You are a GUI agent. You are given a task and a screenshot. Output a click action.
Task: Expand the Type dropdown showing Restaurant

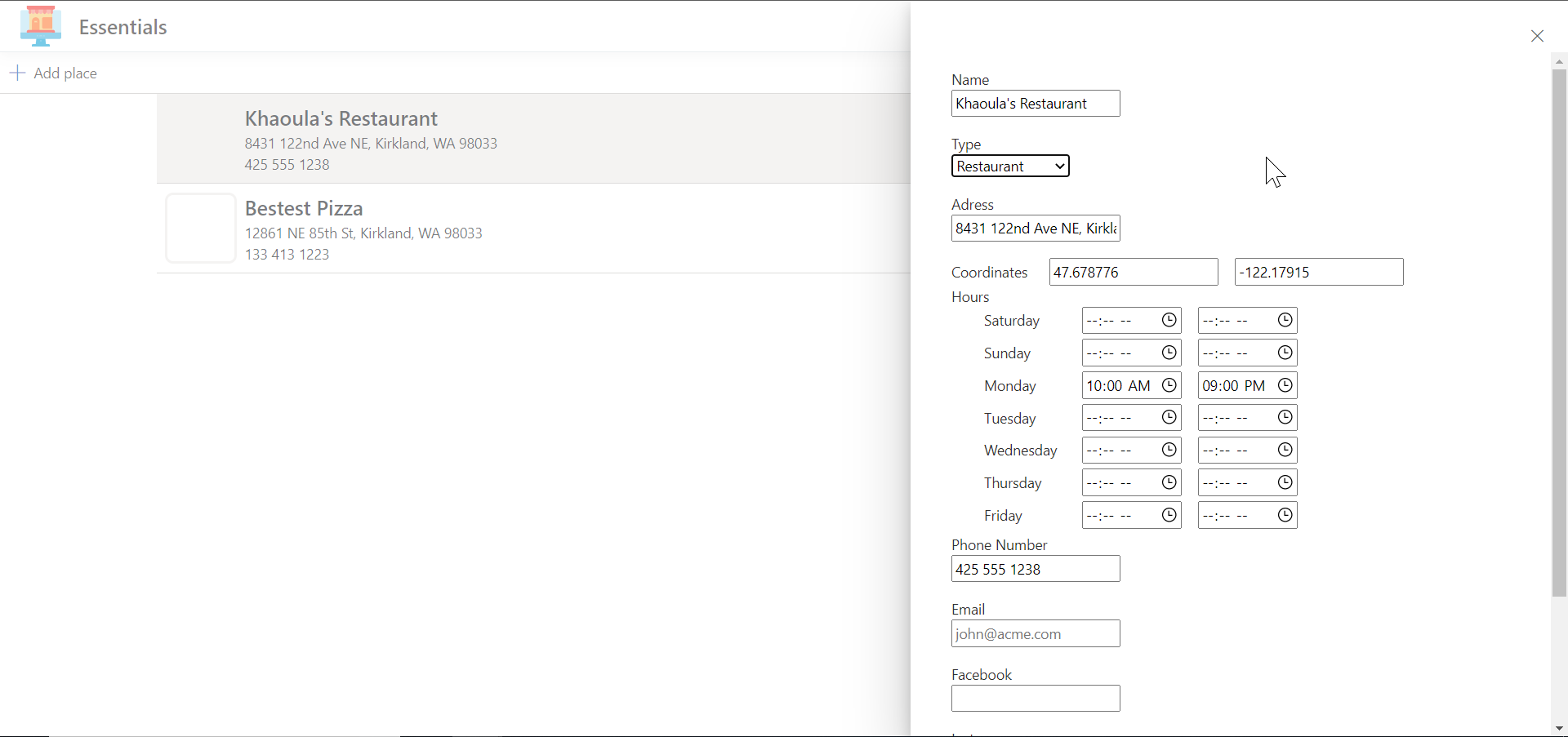[1011, 166]
